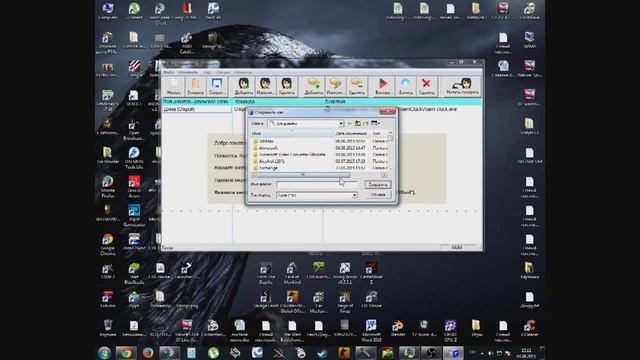The width and height of the screenshot is (640, 360).
Task: Click the Добавить command speech-bubble icon
Action: point(314,86)
